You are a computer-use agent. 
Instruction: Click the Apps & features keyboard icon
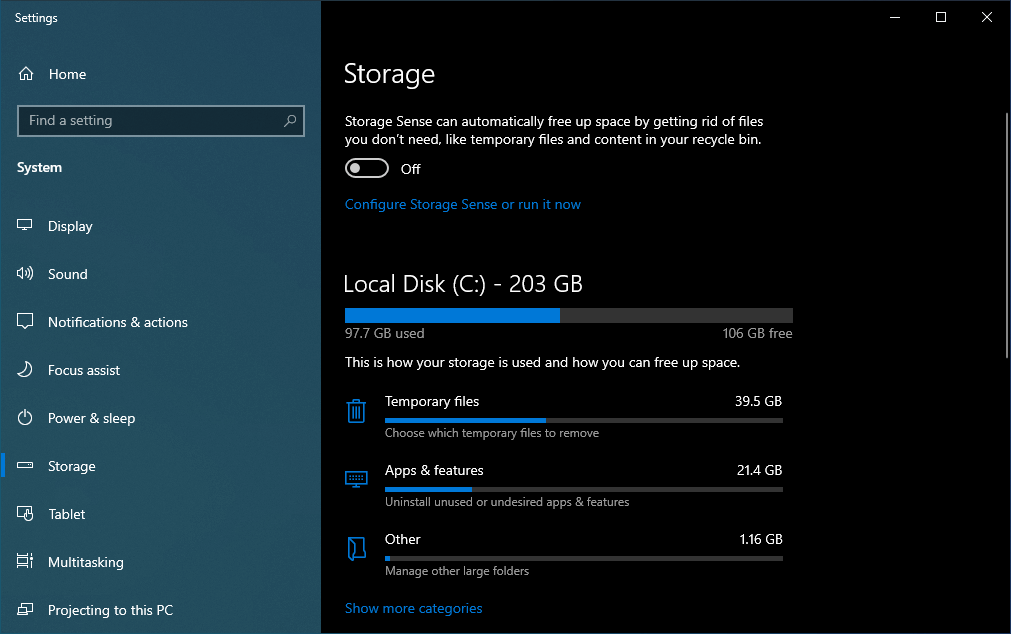click(x=356, y=479)
